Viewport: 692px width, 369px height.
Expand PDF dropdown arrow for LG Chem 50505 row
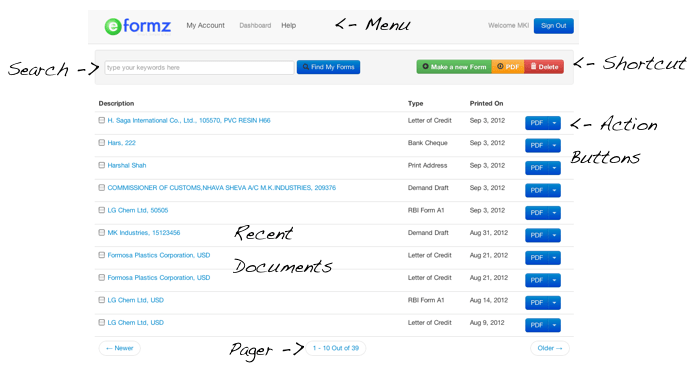coord(554,213)
